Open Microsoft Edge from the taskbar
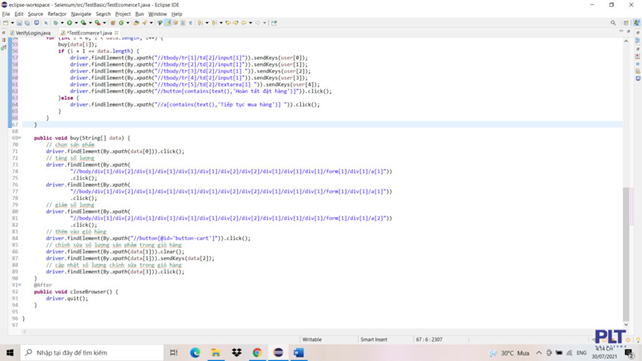 [x=195, y=352]
